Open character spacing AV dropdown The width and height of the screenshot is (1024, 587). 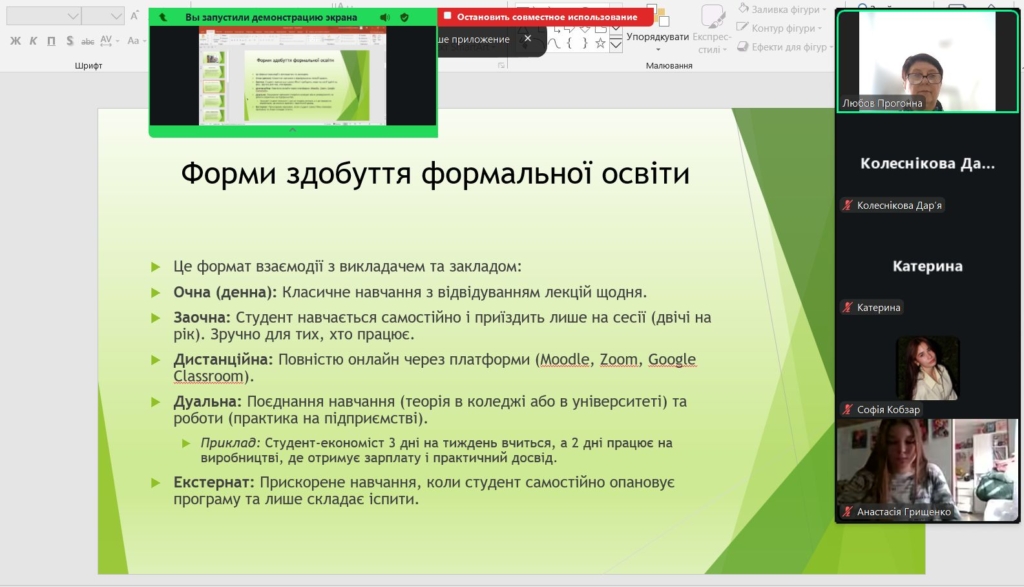tap(108, 41)
